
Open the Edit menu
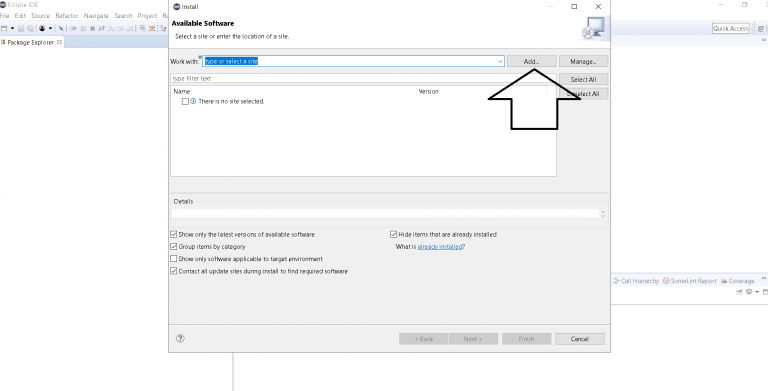click(20, 16)
